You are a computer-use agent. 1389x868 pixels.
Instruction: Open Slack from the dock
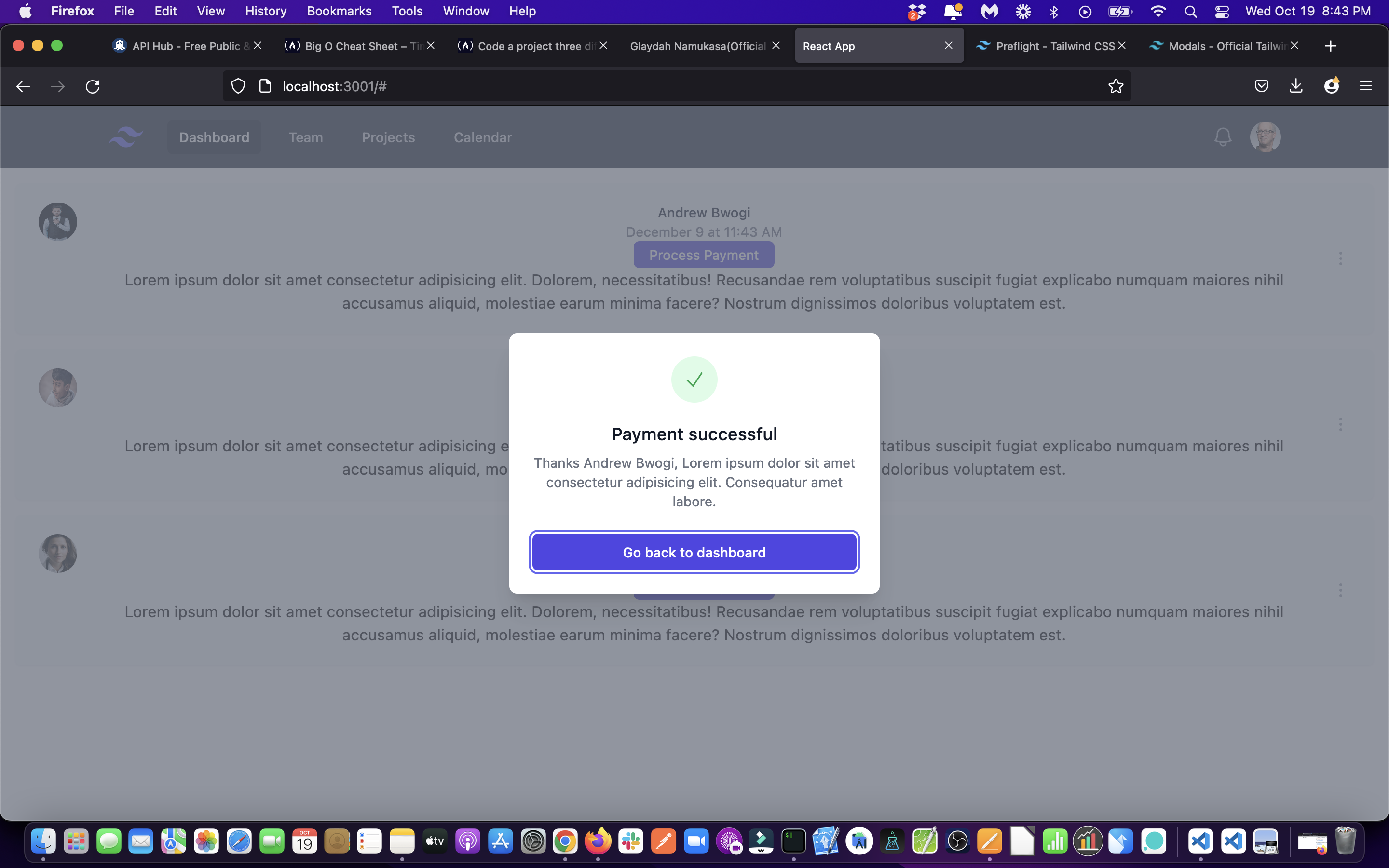630,841
